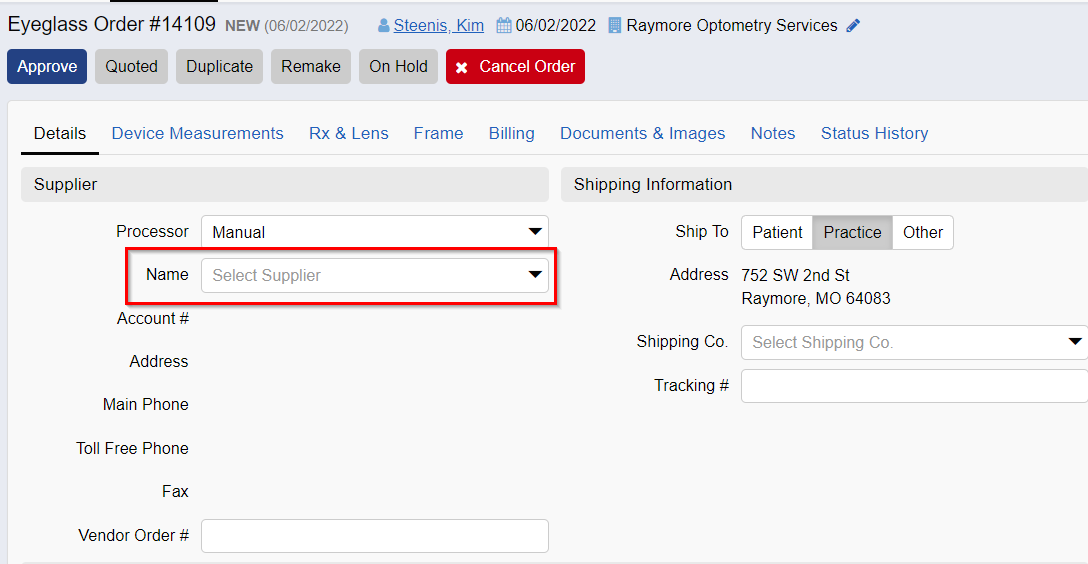Click the calendar icon next to 06/02/2022
This screenshot has width=1088, height=564.
coord(504,26)
